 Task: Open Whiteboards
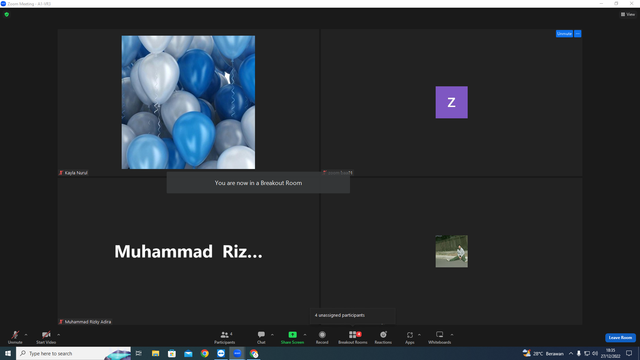[440, 337]
